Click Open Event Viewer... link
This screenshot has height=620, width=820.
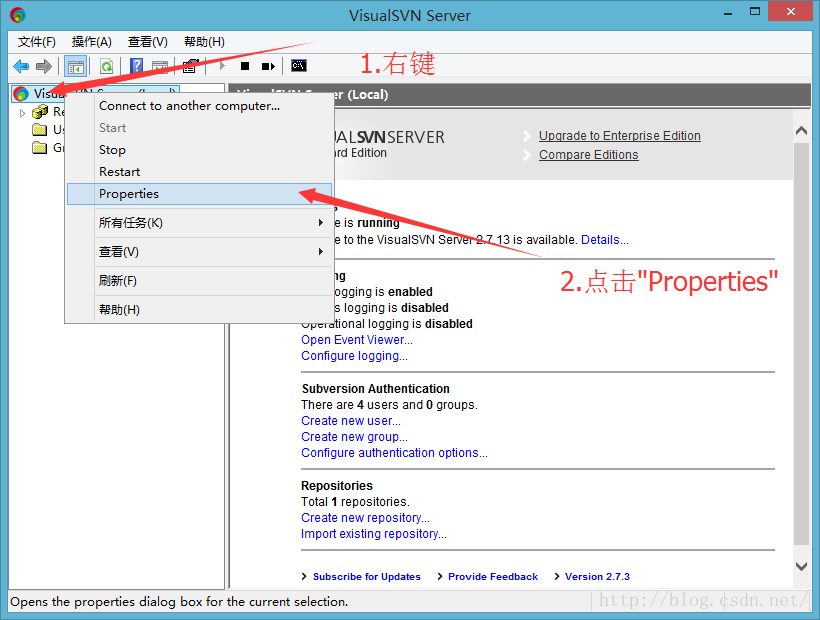357,340
